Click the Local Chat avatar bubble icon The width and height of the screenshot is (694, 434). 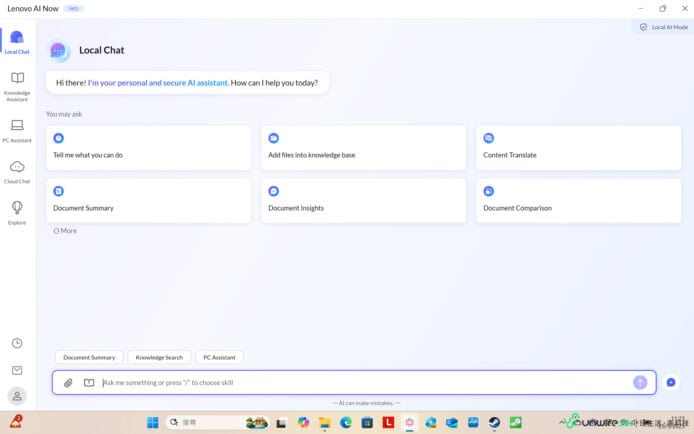tap(58, 50)
